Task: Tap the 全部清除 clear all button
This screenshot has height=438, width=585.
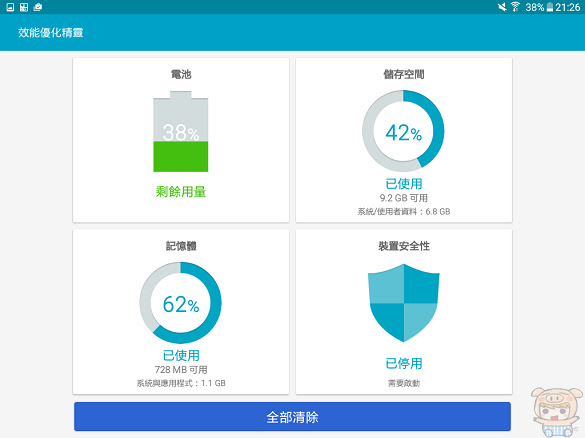Action: (292, 417)
